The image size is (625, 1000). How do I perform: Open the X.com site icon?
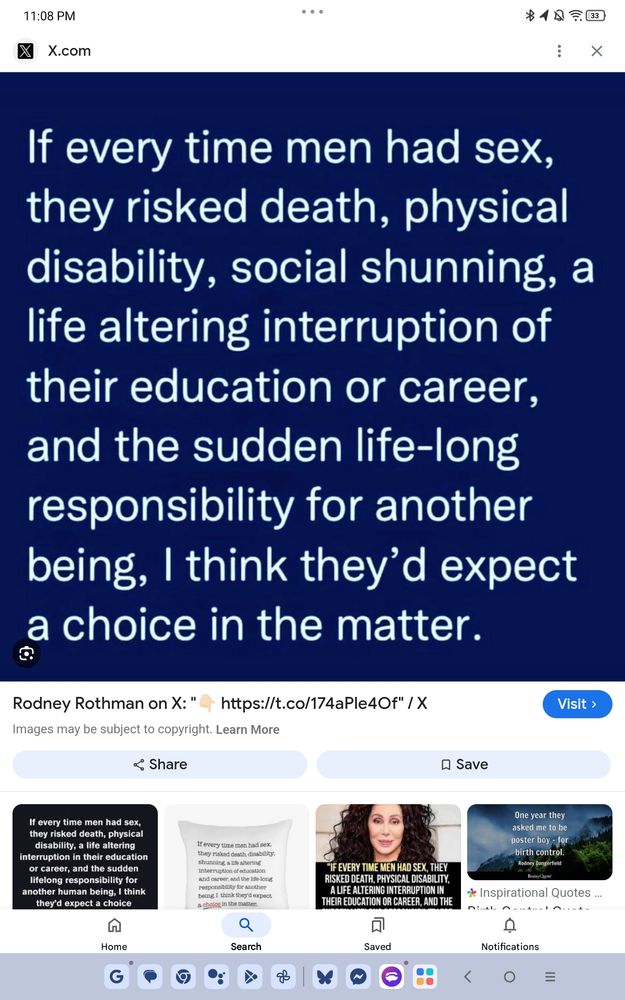pyautogui.click(x=25, y=51)
